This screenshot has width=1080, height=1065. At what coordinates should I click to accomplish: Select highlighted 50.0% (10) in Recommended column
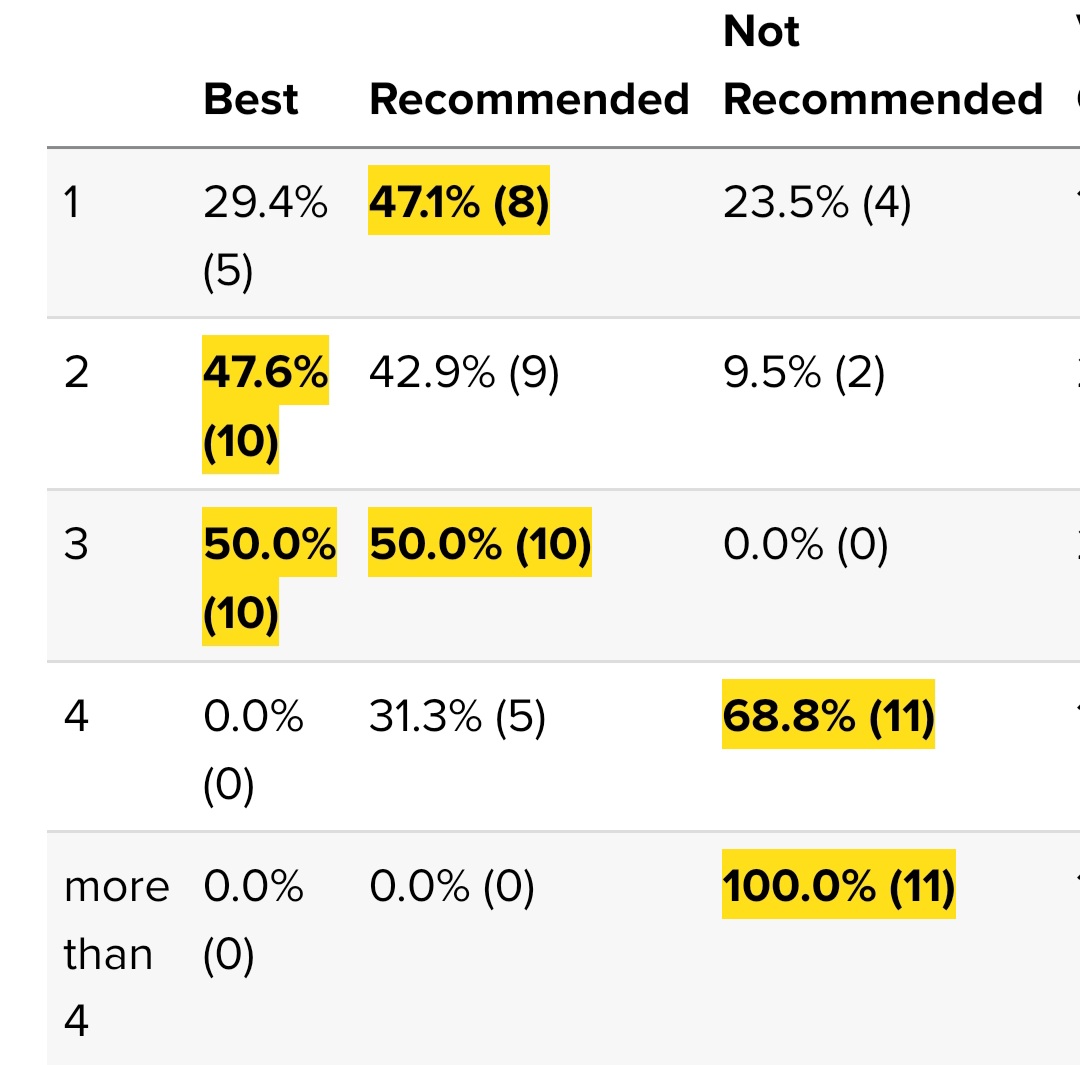[x=480, y=542]
